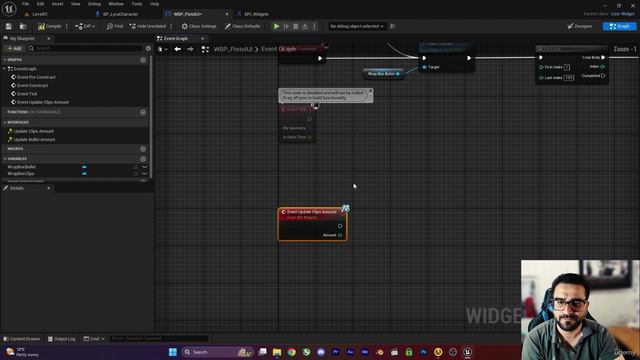Click the stop simulation button
The width and height of the screenshot is (640, 360).
tap(296, 26)
